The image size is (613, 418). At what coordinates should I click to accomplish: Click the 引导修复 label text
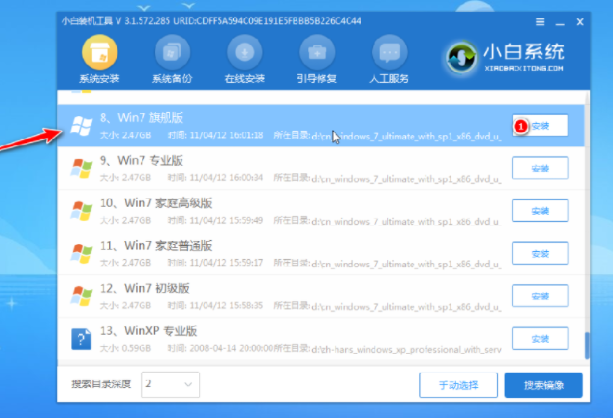[x=317, y=79]
